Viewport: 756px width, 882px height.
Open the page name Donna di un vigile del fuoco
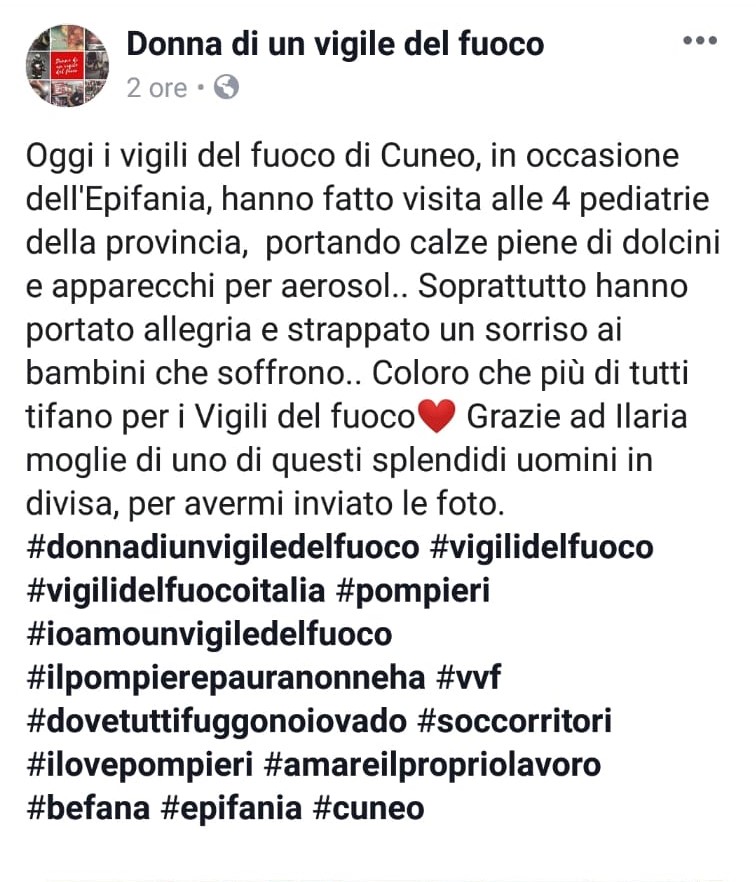(x=335, y=44)
